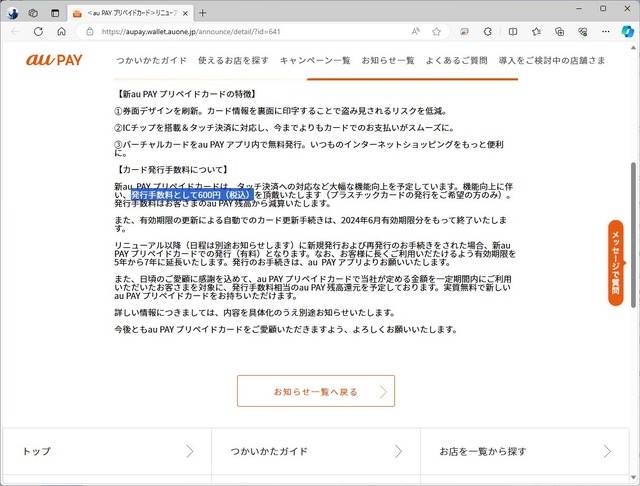This screenshot has height=486, width=640.
Task: Open a new tab with plus button
Action: tap(202, 13)
